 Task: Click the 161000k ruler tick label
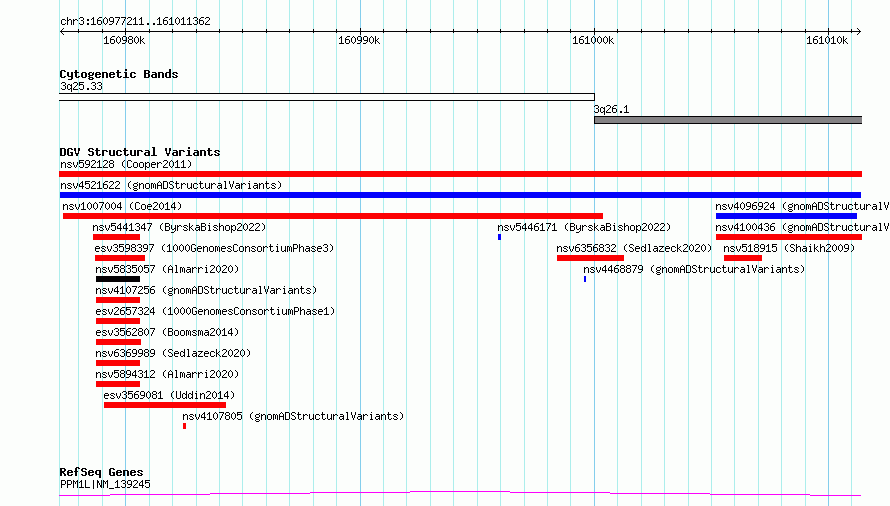click(x=593, y=40)
